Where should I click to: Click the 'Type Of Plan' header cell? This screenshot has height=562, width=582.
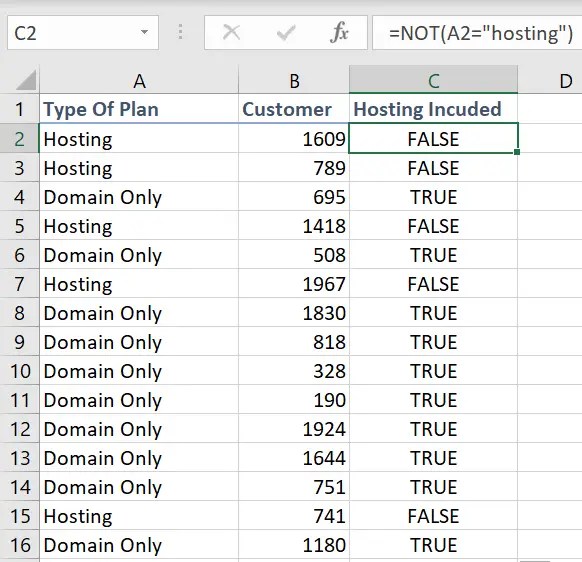click(x=139, y=109)
